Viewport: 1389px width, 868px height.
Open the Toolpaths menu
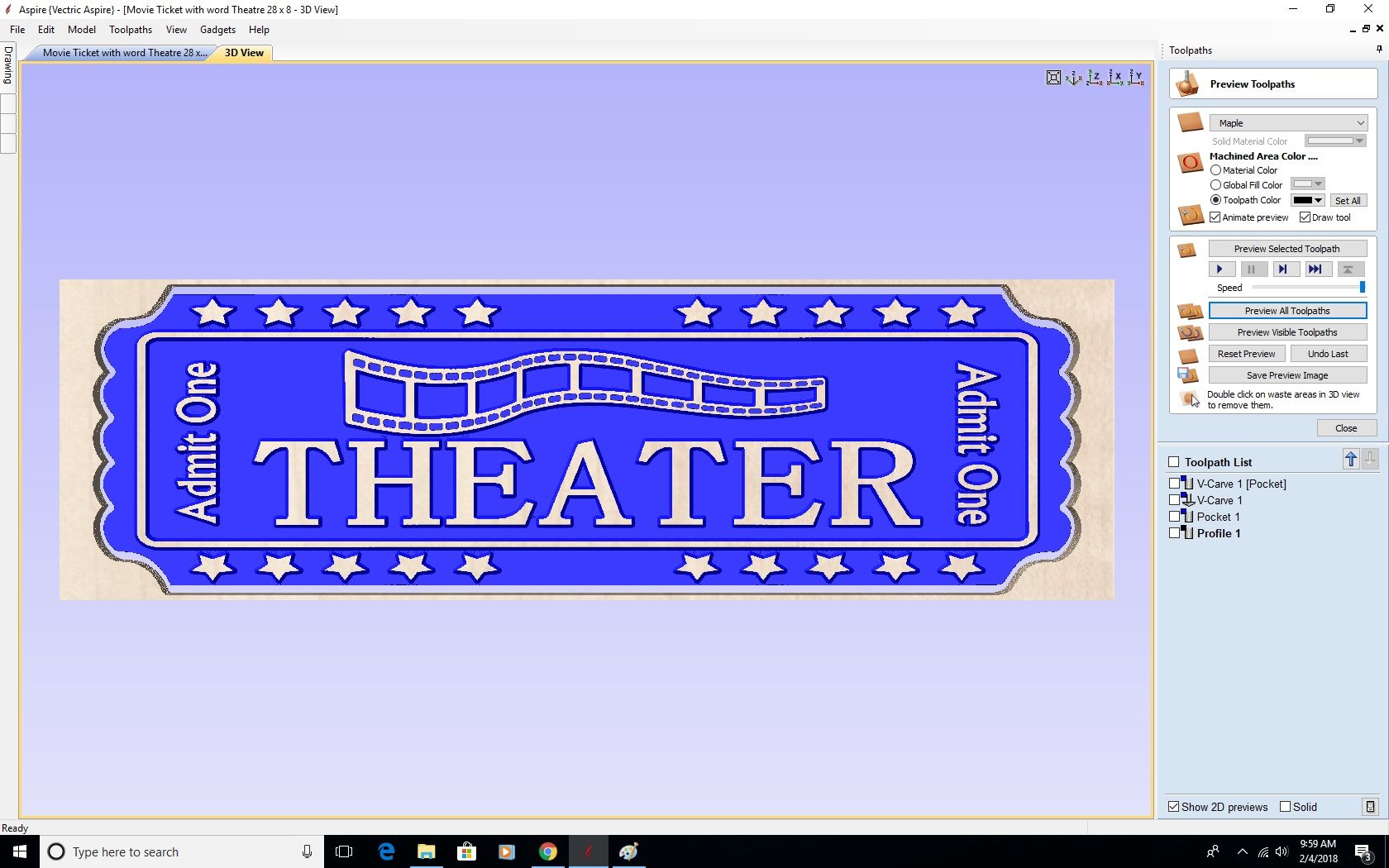click(x=130, y=29)
